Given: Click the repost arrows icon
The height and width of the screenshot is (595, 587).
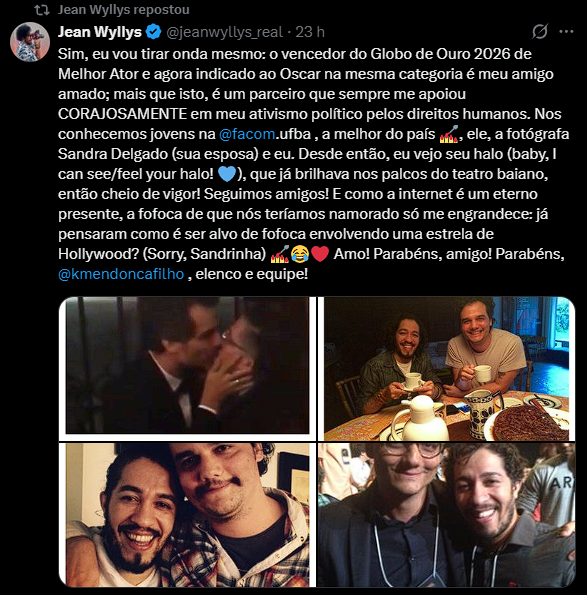Looking at the screenshot, I should click(x=42, y=10).
